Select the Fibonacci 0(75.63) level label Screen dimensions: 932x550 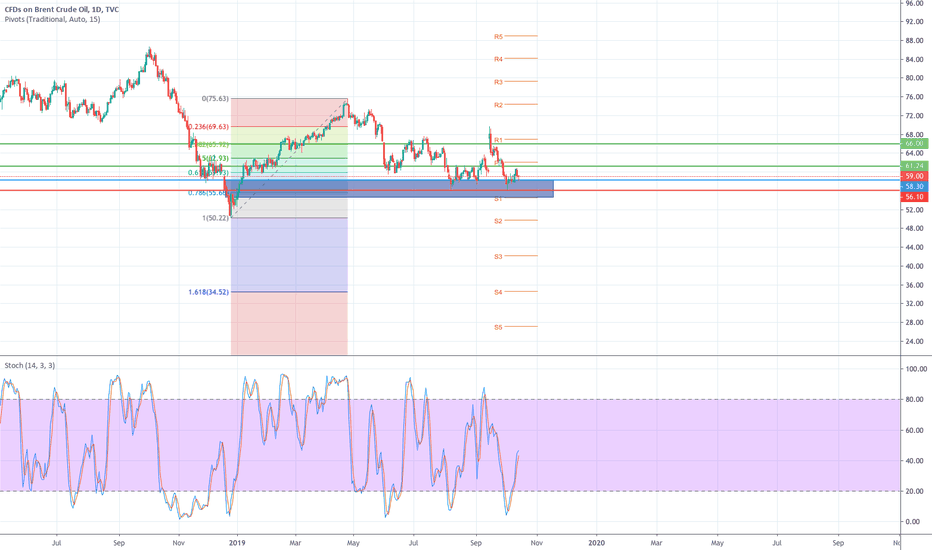click(x=215, y=99)
